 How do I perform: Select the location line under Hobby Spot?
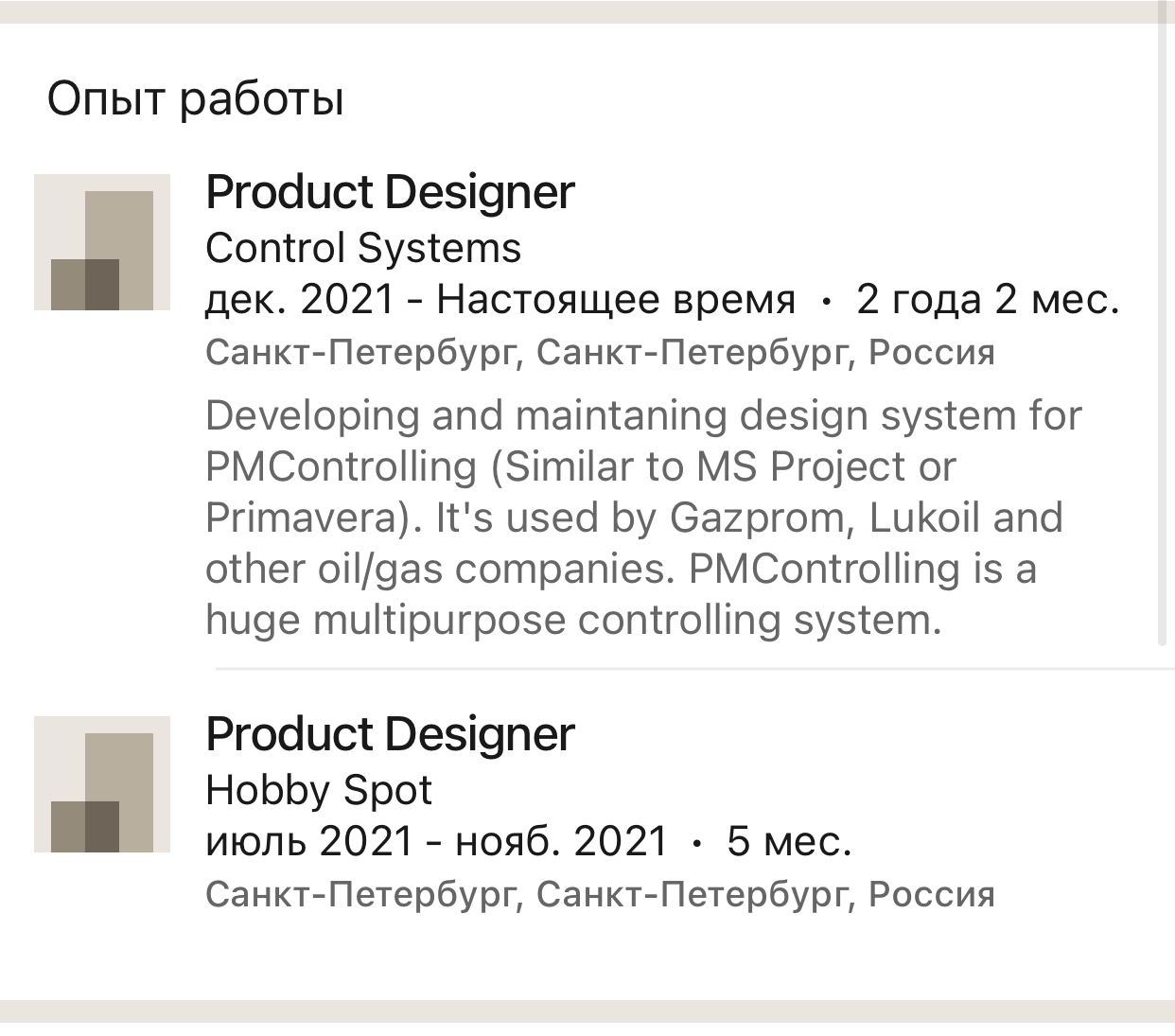(600, 894)
